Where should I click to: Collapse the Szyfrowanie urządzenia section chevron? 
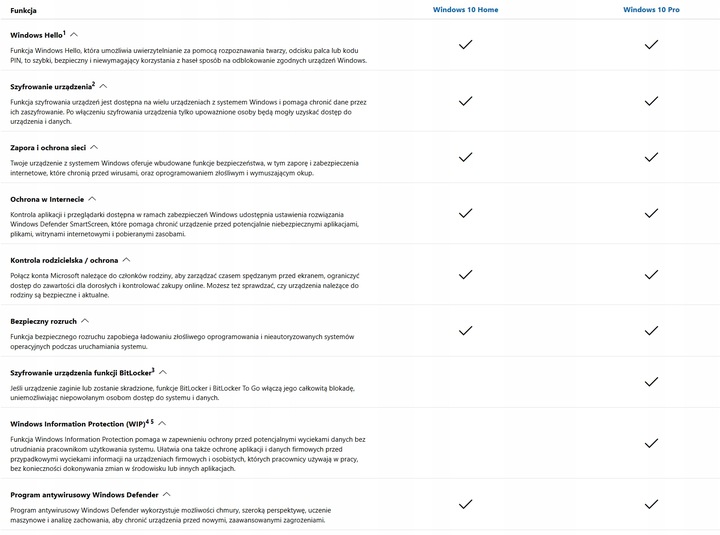click(103, 87)
